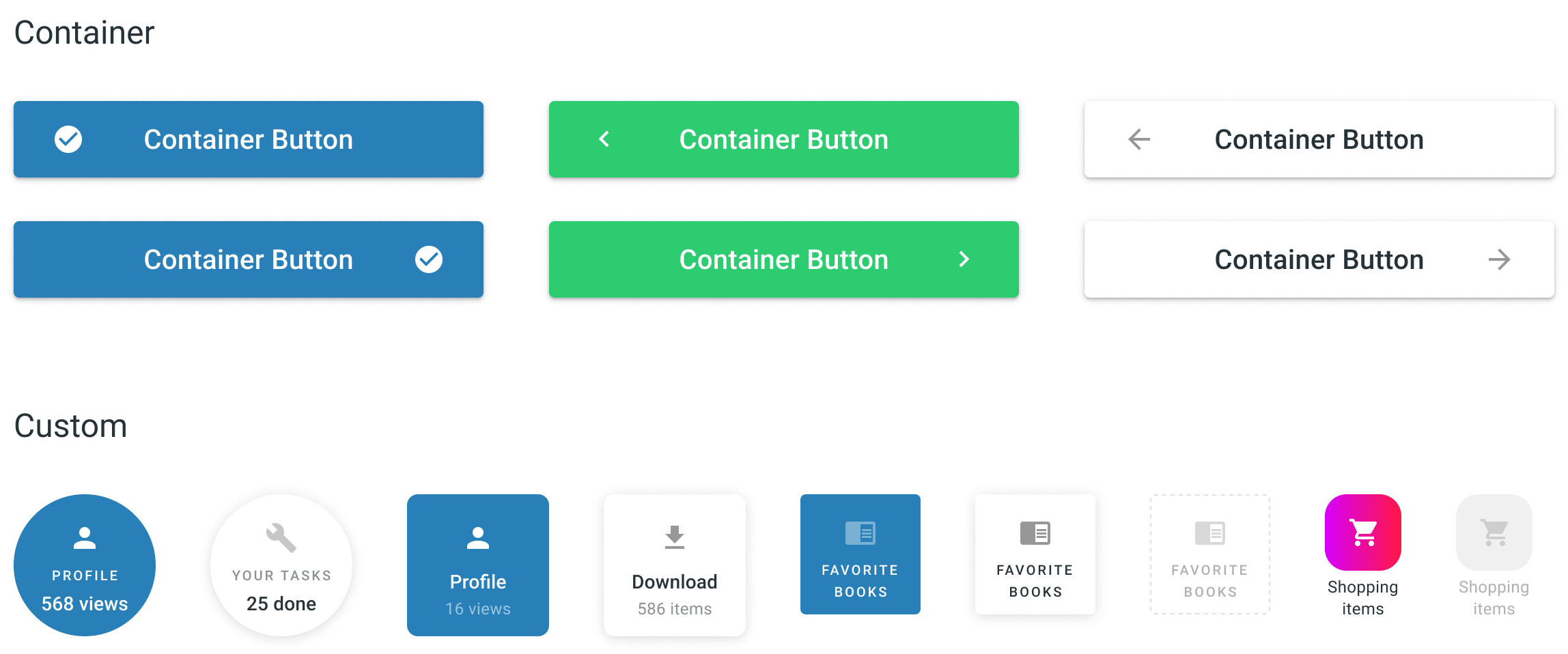Click the checkmark icon on right-aligned blue button
1568x654 pixels.
[x=429, y=259]
